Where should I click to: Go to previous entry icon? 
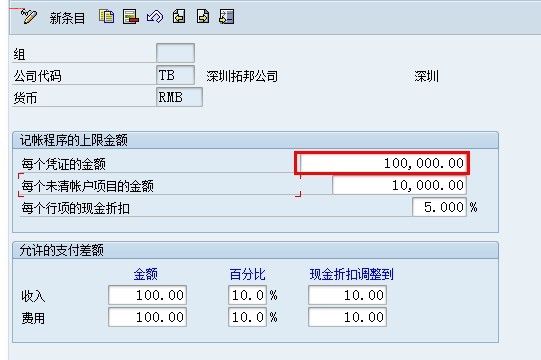[179, 16]
